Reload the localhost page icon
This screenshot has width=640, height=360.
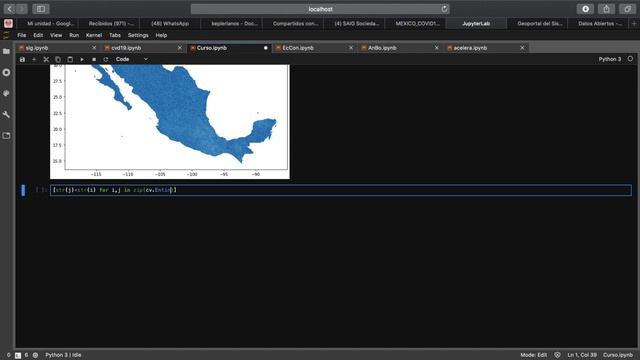444,9
